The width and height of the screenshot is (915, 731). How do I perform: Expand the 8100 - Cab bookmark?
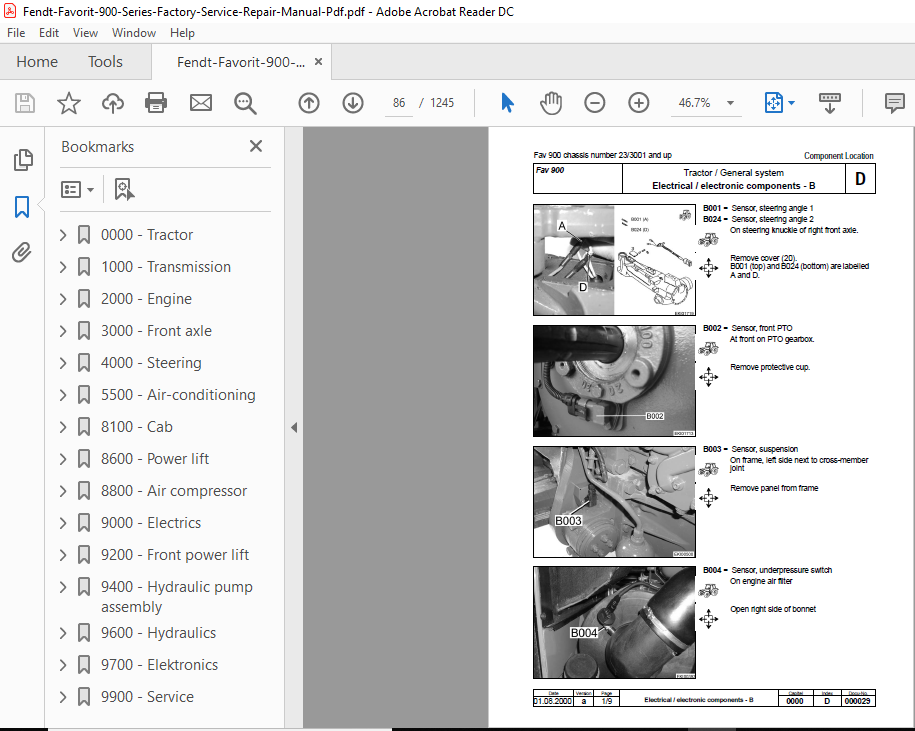point(63,427)
